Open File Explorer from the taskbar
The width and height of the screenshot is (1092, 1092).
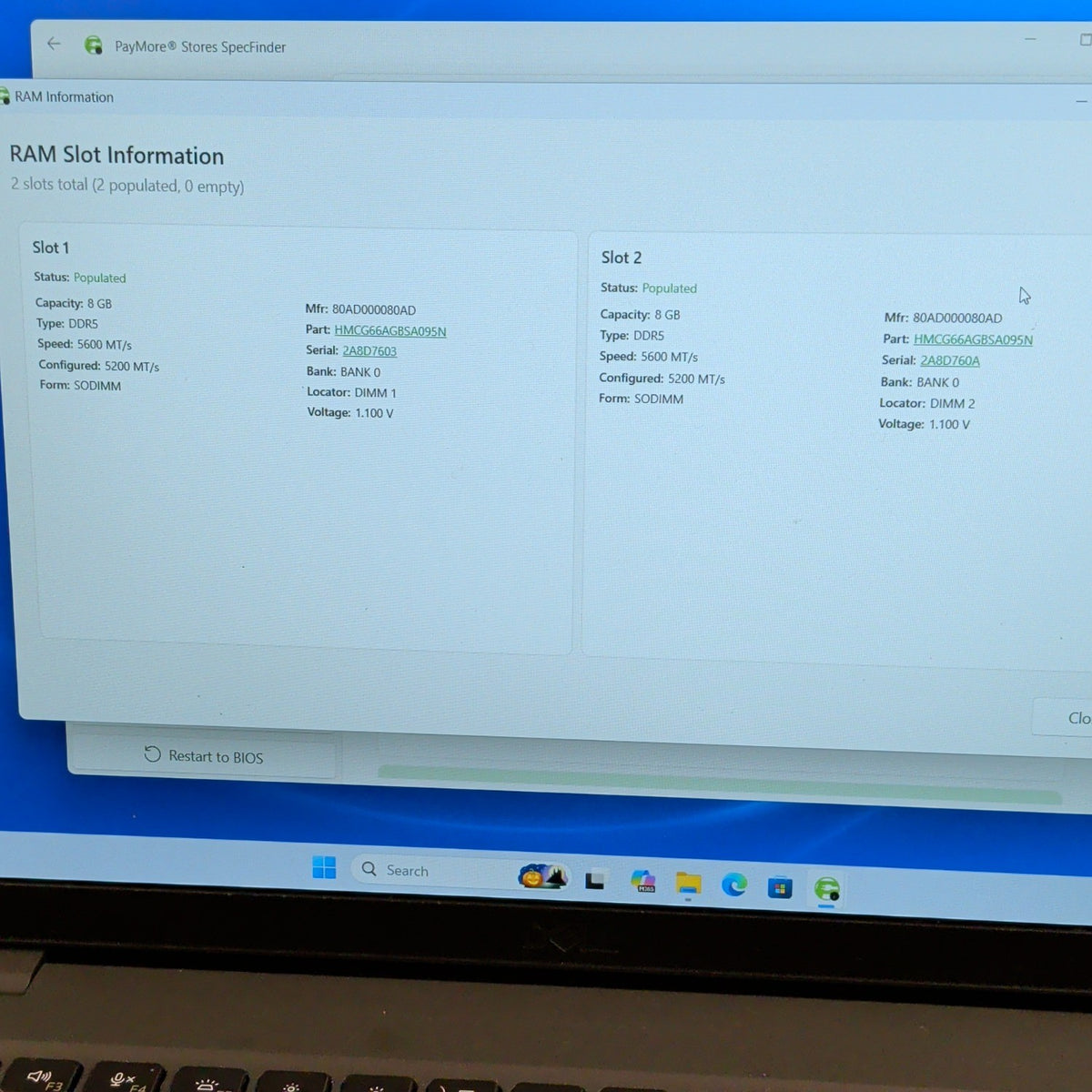688,884
